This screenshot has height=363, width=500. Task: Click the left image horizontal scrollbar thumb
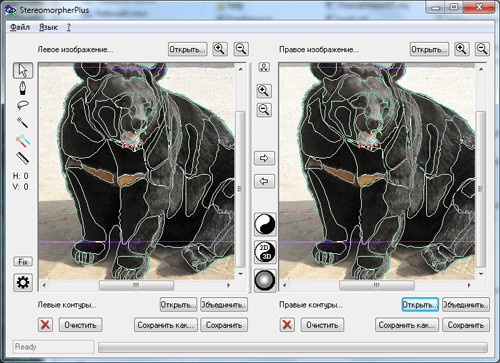pos(136,285)
